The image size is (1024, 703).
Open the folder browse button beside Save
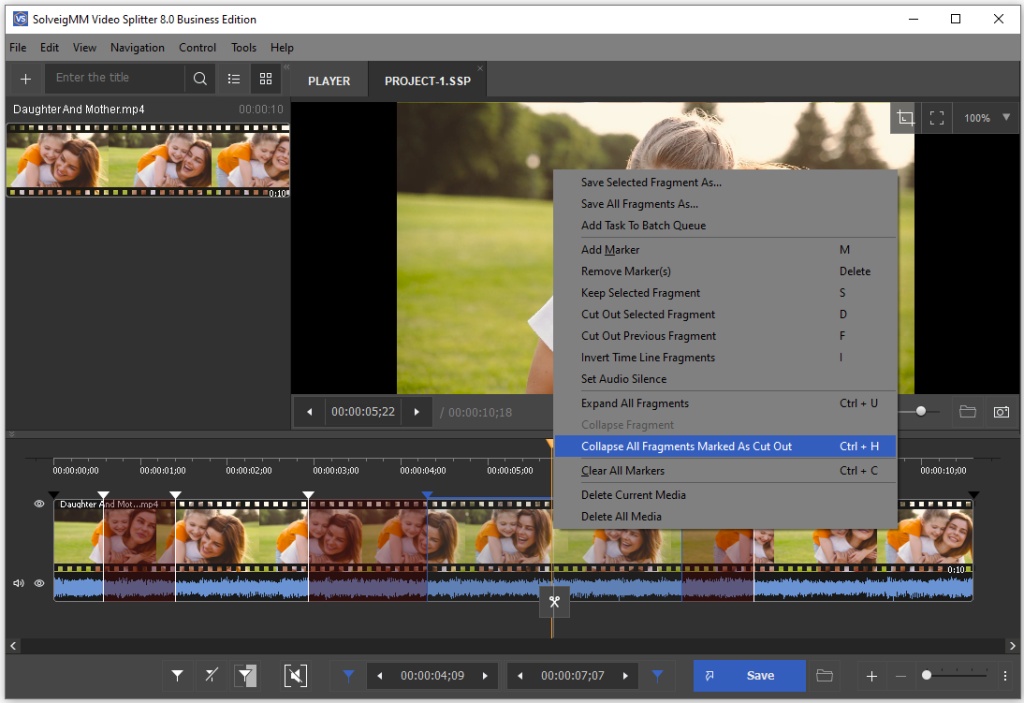pyautogui.click(x=824, y=675)
